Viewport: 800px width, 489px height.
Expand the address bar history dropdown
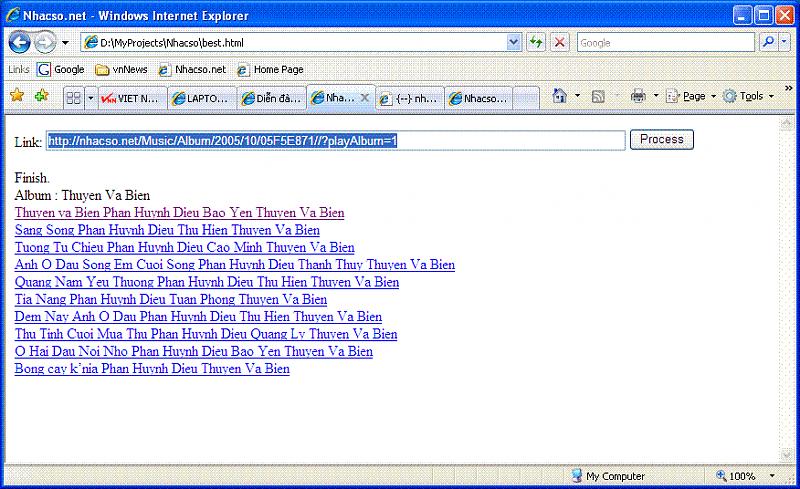pos(514,43)
